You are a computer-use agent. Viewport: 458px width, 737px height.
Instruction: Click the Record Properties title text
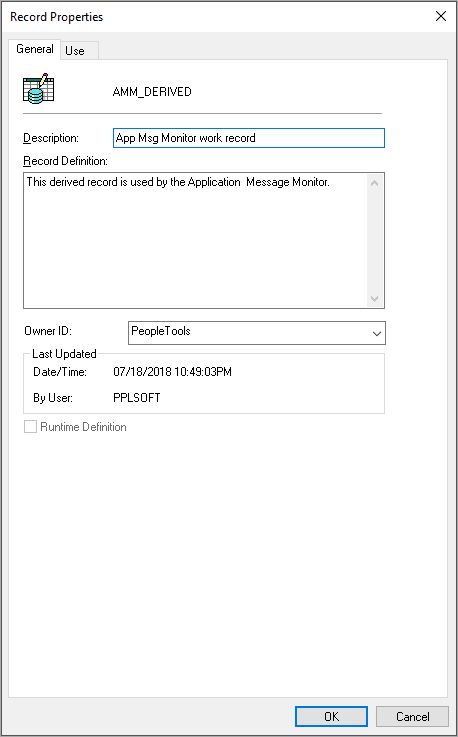pyautogui.click(x=56, y=17)
